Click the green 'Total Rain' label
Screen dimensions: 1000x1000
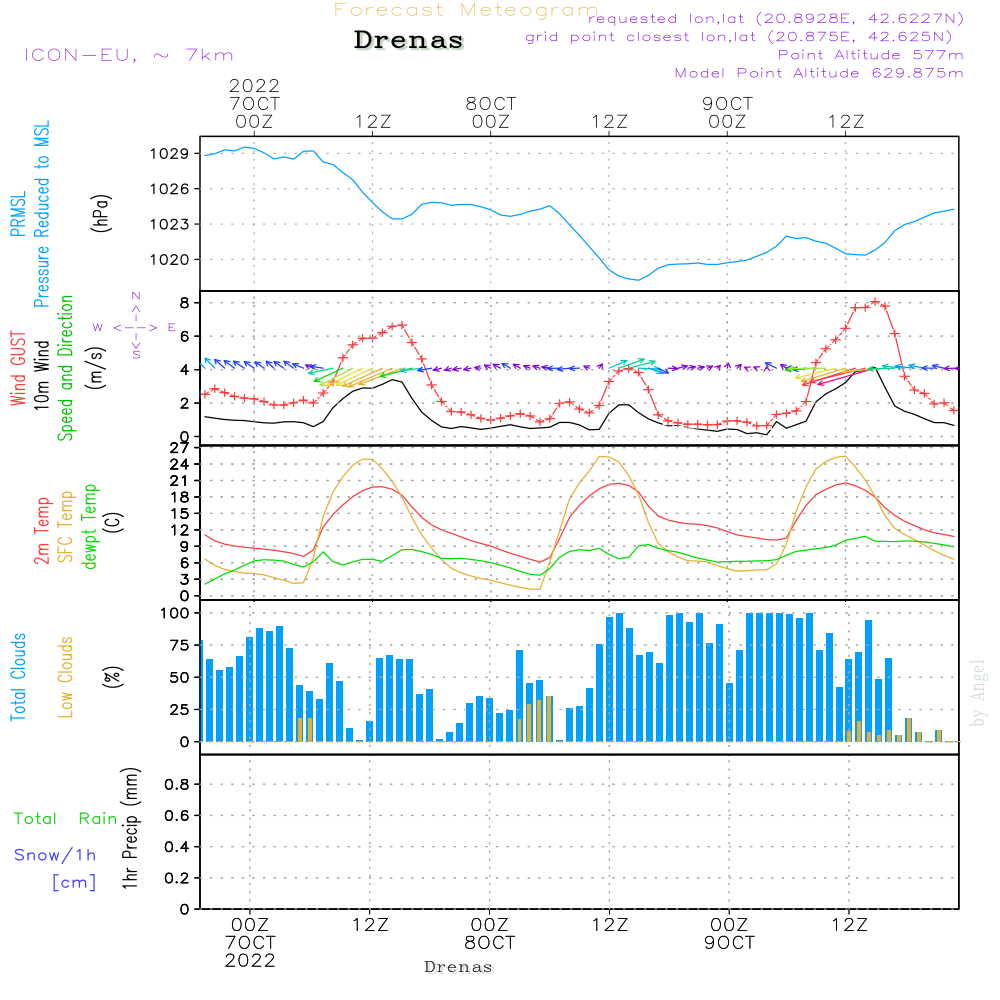click(66, 819)
